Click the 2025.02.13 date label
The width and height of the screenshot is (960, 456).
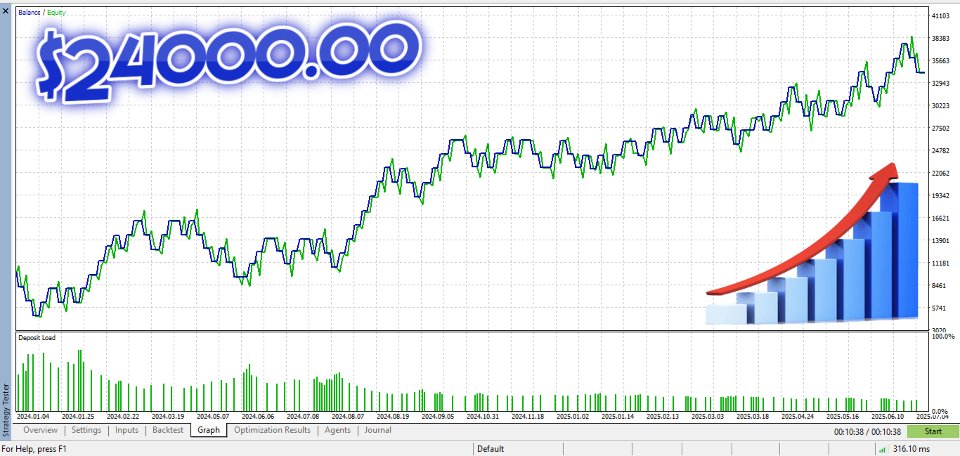click(663, 416)
